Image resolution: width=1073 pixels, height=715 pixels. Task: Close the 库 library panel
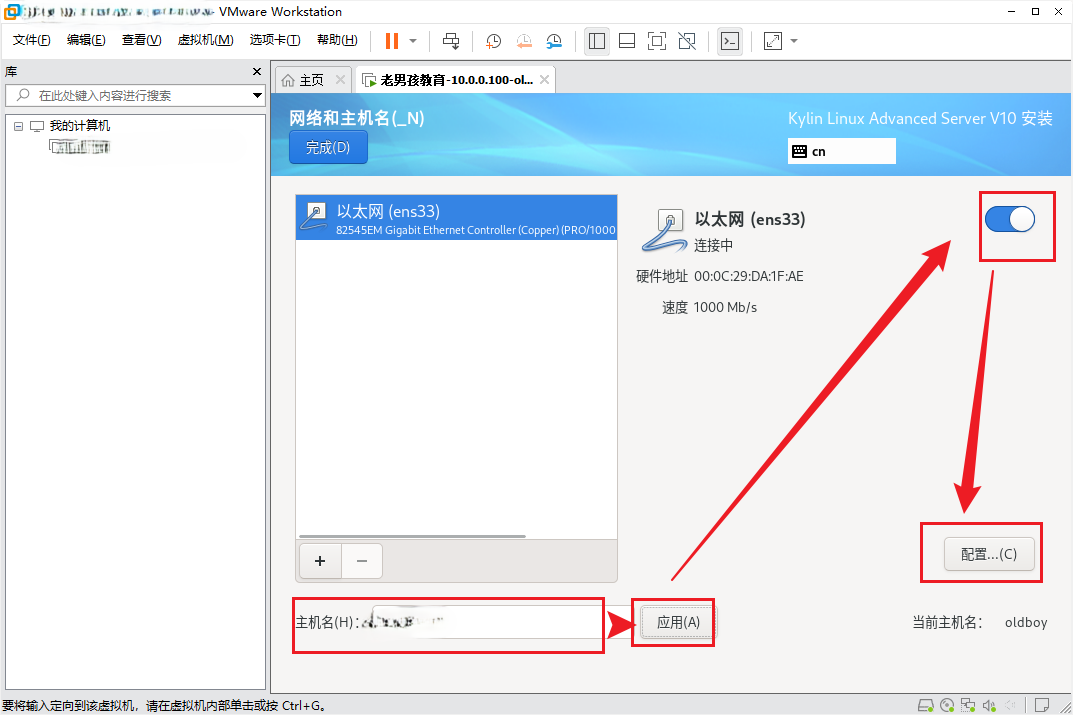point(257,71)
